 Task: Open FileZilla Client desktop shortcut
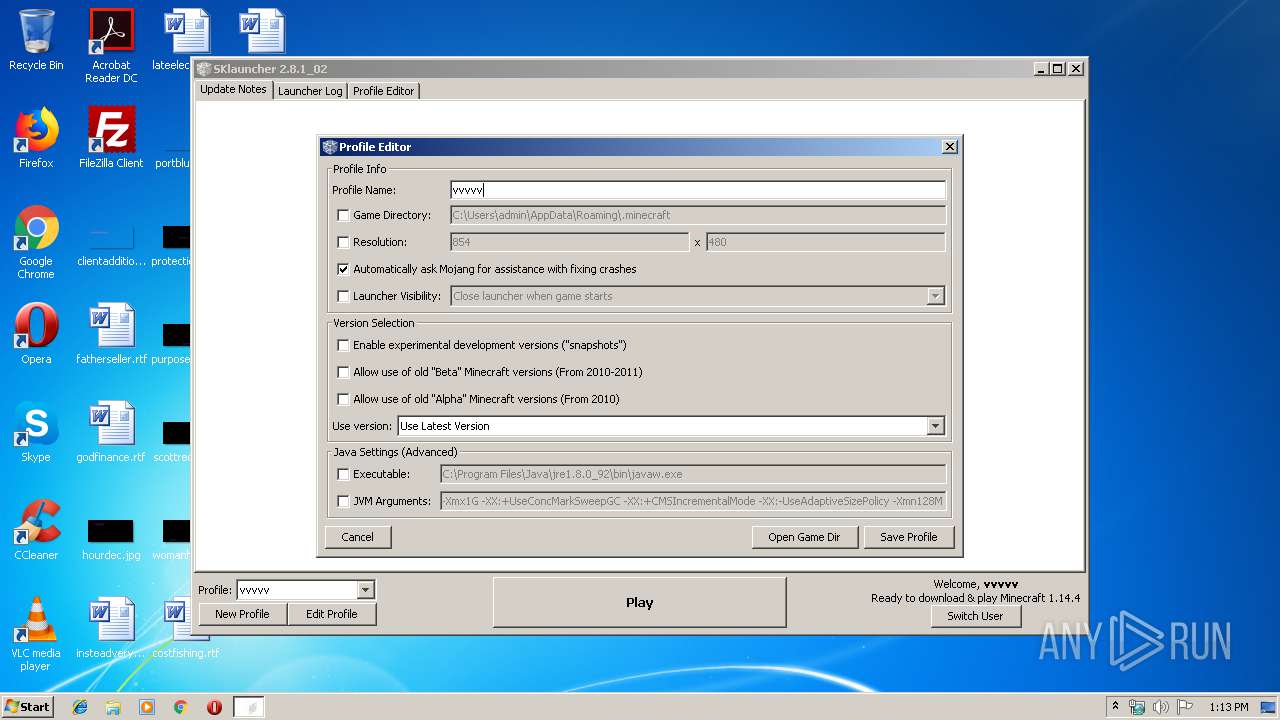pos(111,138)
